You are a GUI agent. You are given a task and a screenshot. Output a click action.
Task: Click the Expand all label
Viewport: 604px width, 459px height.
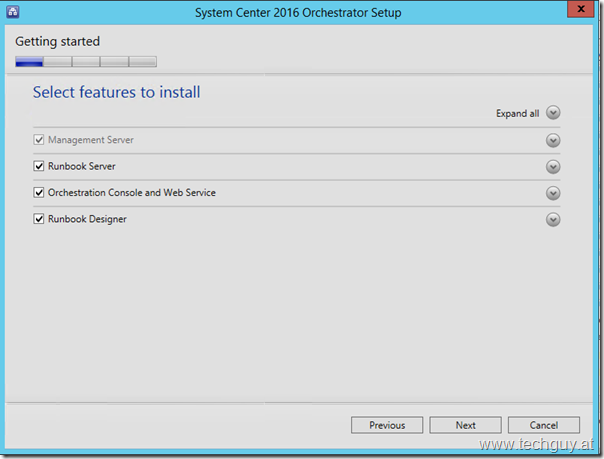click(517, 114)
